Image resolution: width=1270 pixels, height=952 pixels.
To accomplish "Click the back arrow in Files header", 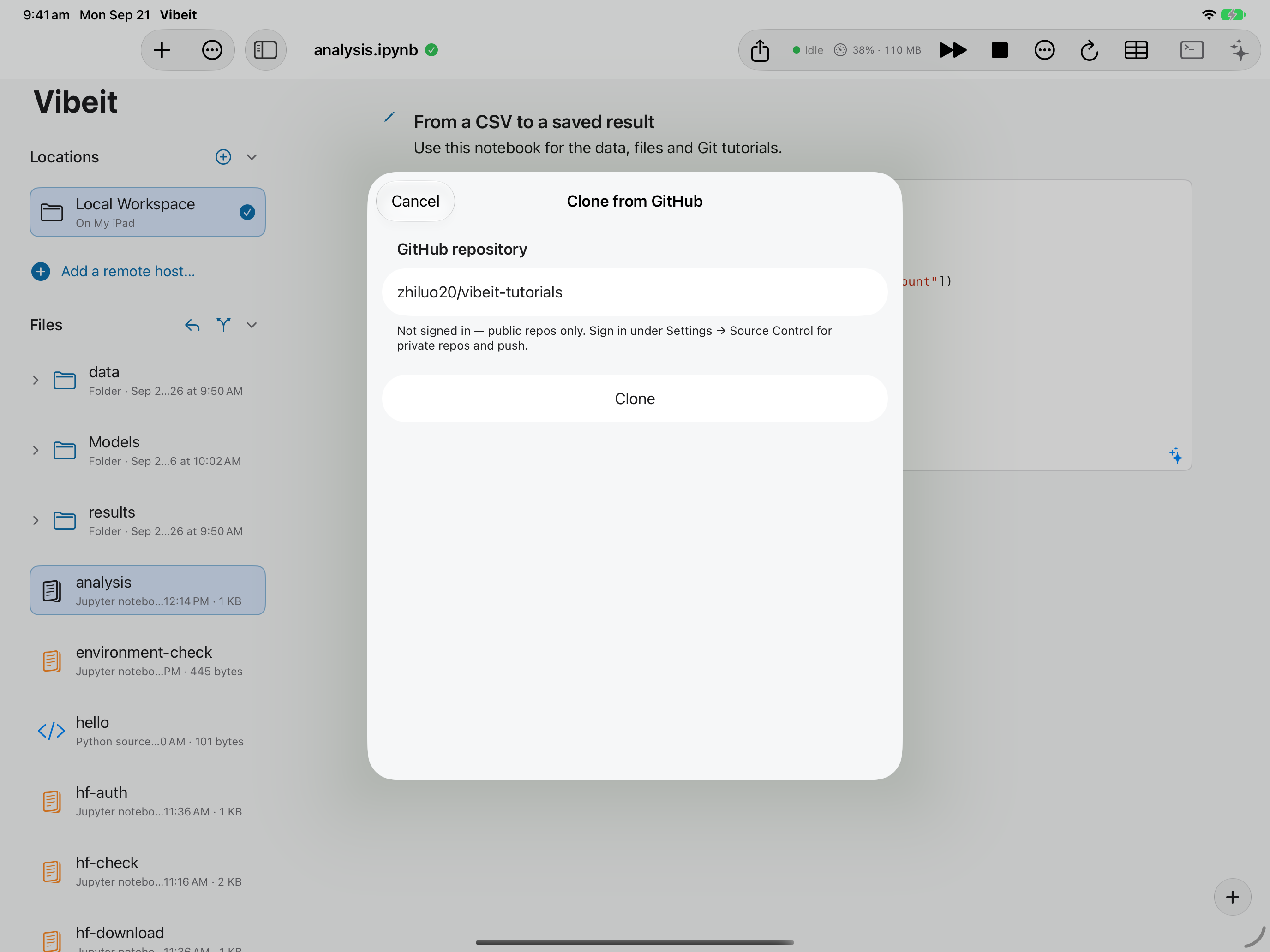I will click(192, 325).
